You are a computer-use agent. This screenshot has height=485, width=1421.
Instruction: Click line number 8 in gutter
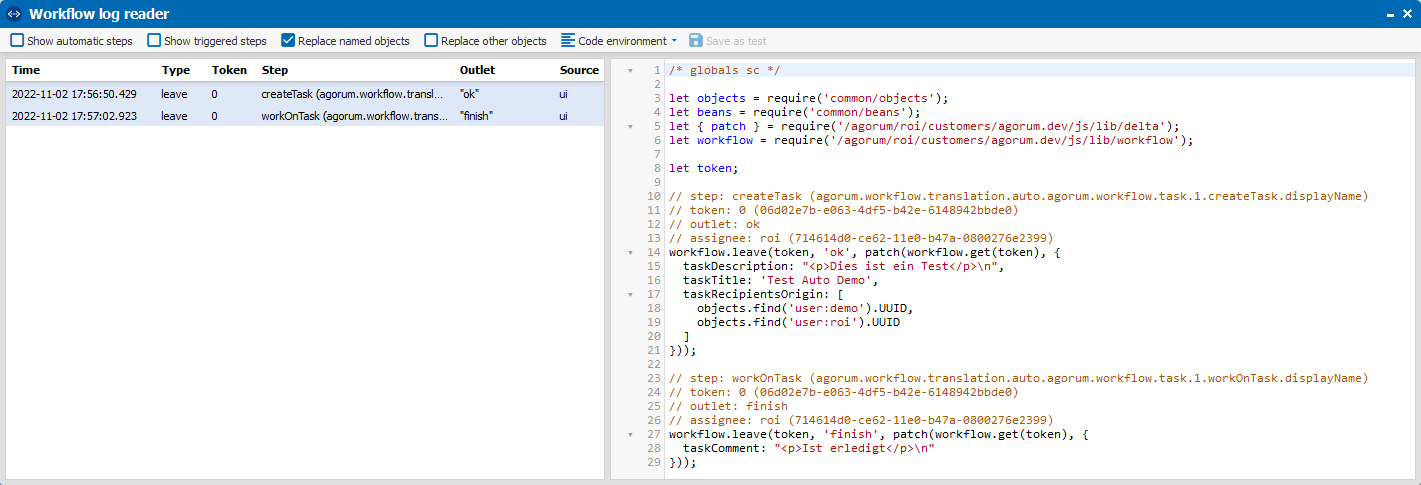click(657, 169)
